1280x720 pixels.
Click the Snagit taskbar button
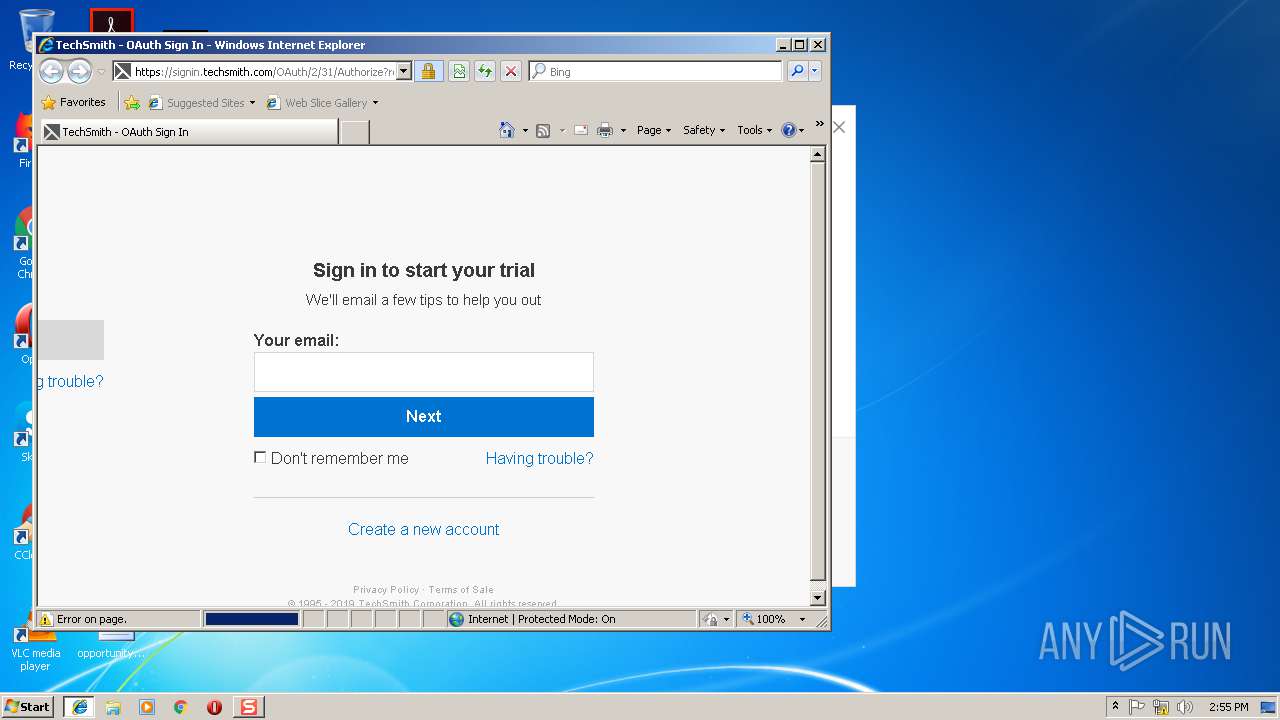248,706
